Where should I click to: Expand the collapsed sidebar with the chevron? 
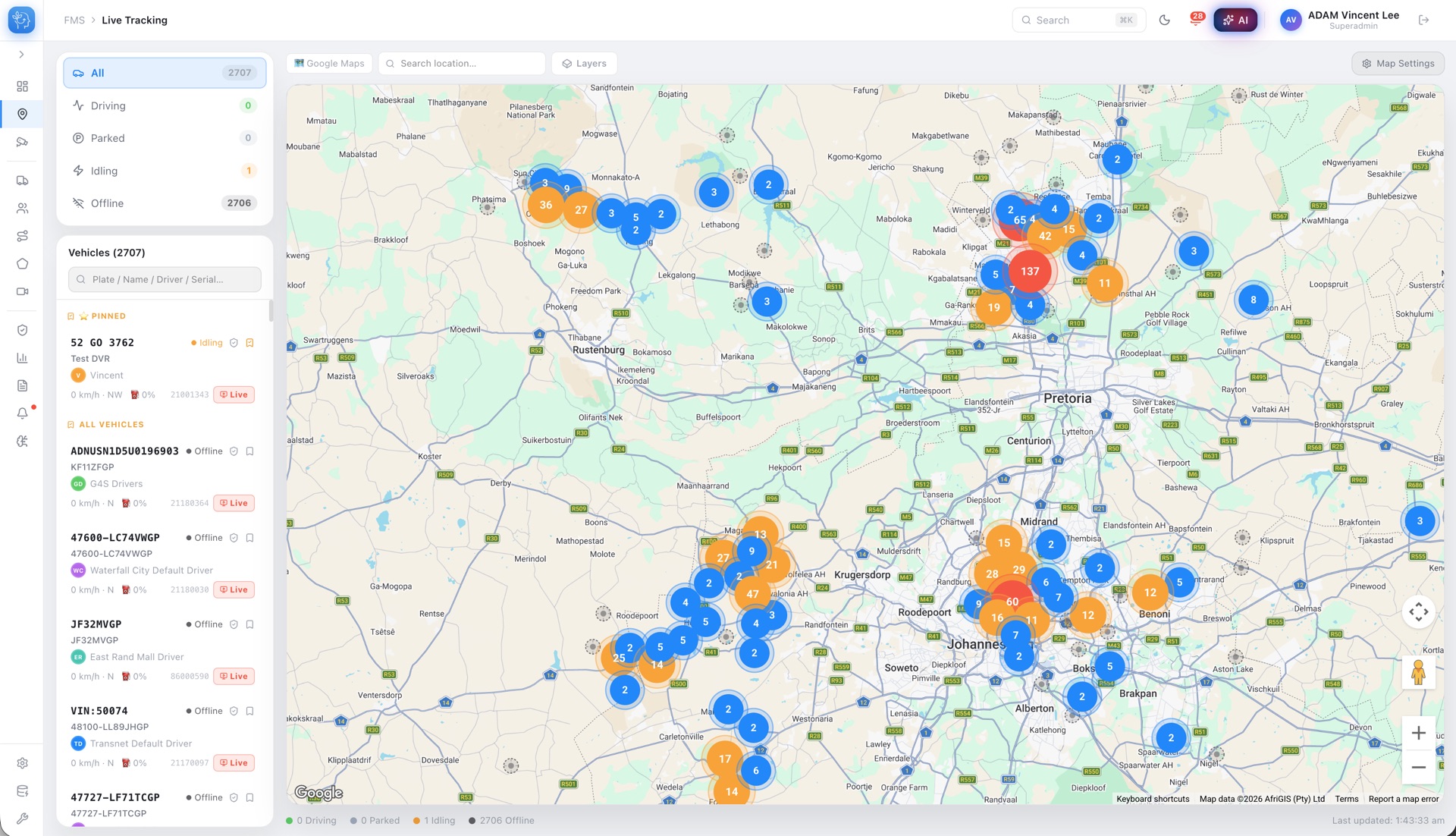[22, 54]
